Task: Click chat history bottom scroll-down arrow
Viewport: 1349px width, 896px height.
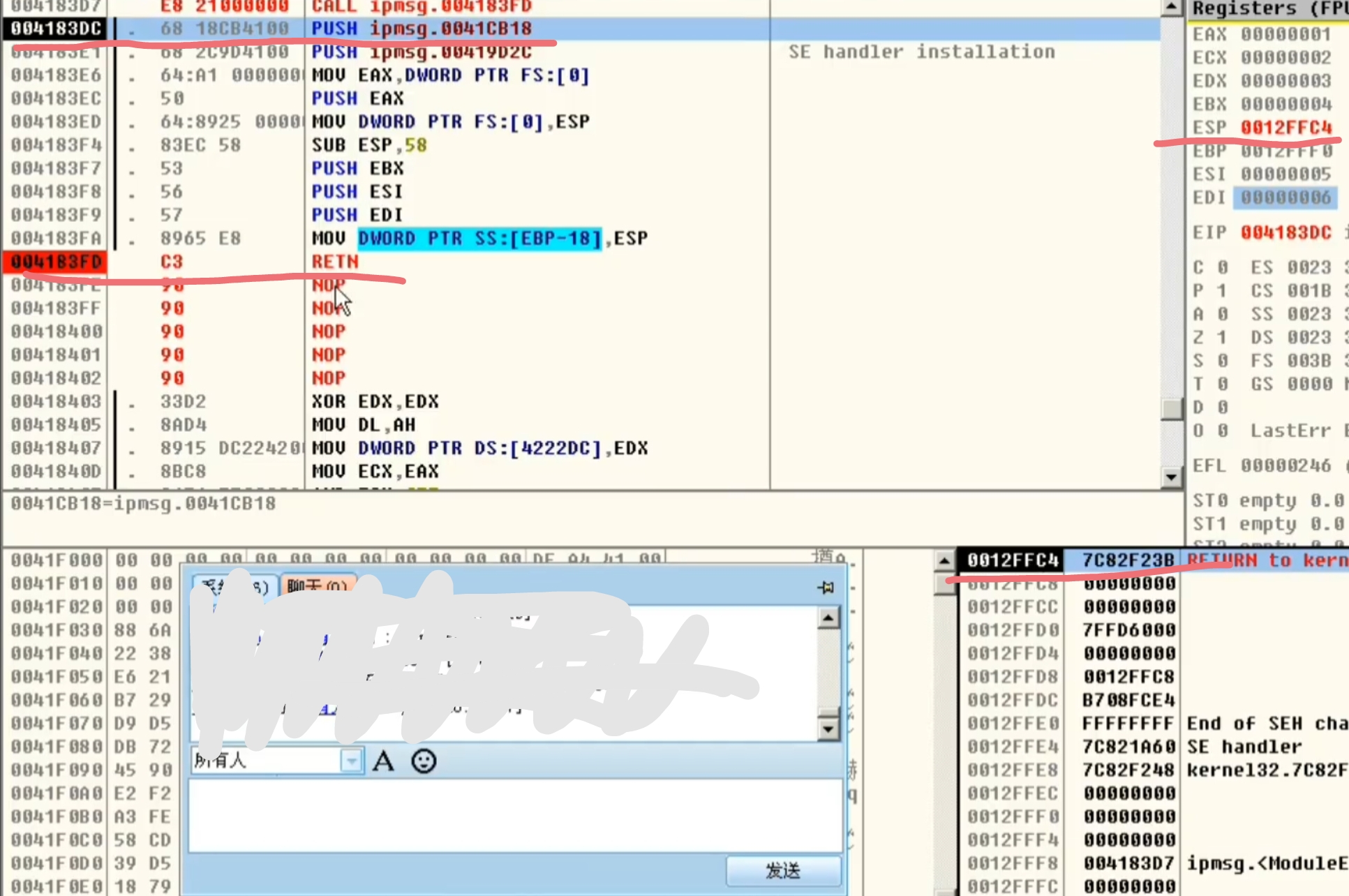Action: point(828,730)
